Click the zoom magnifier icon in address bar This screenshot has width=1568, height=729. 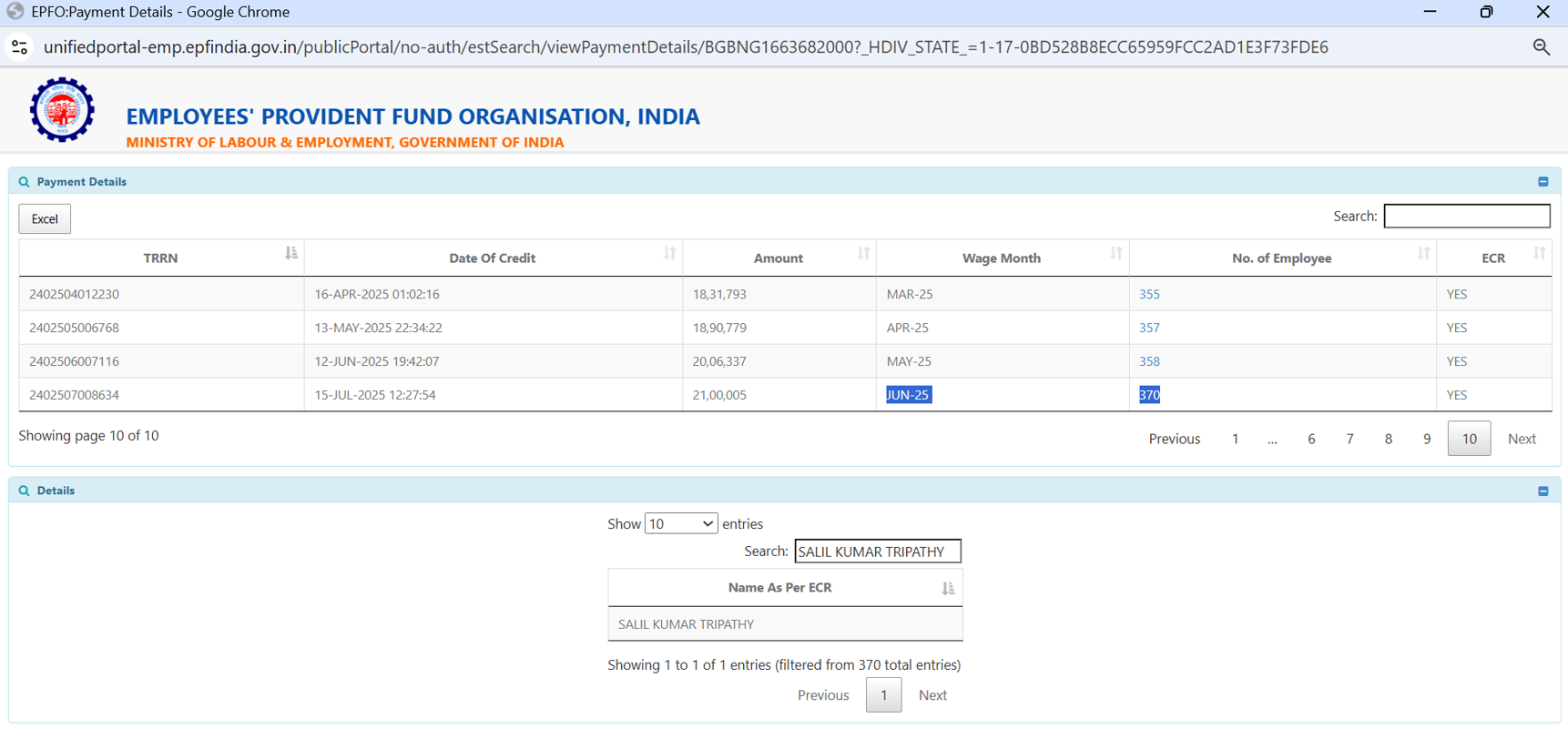coord(1541,47)
